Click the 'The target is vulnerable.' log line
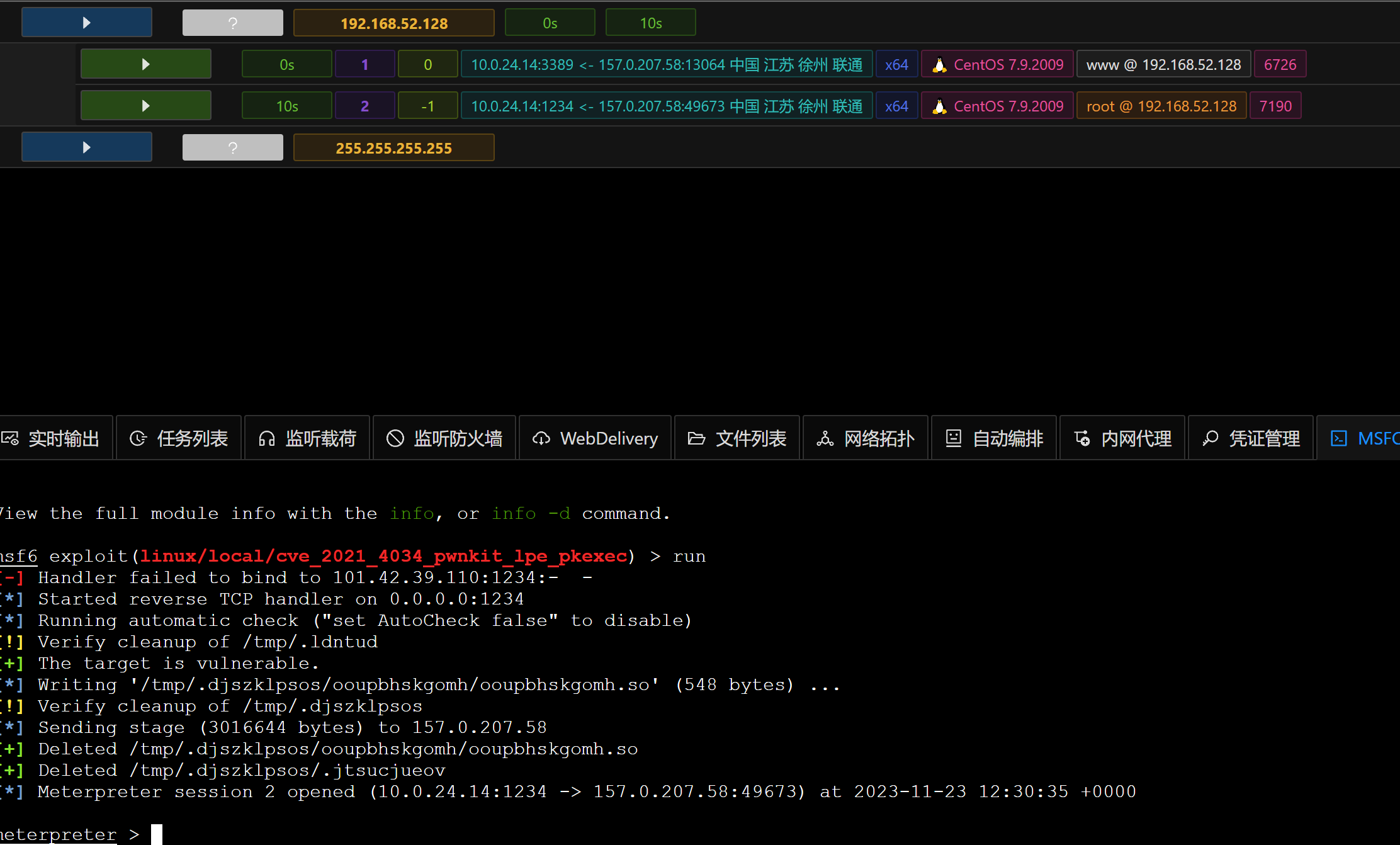 pyautogui.click(x=160, y=663)
